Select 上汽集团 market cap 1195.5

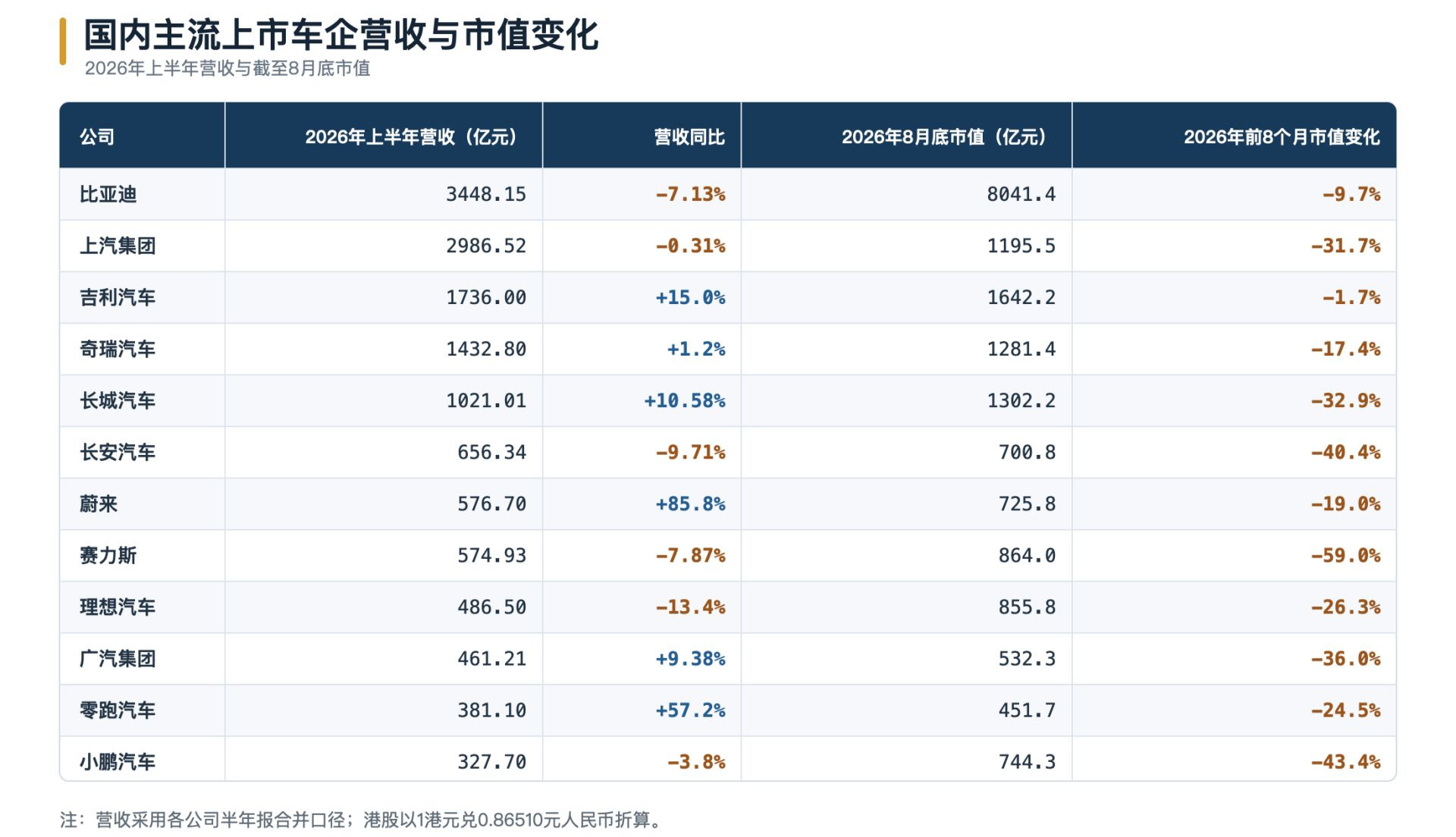click(x=1021, y=246)
